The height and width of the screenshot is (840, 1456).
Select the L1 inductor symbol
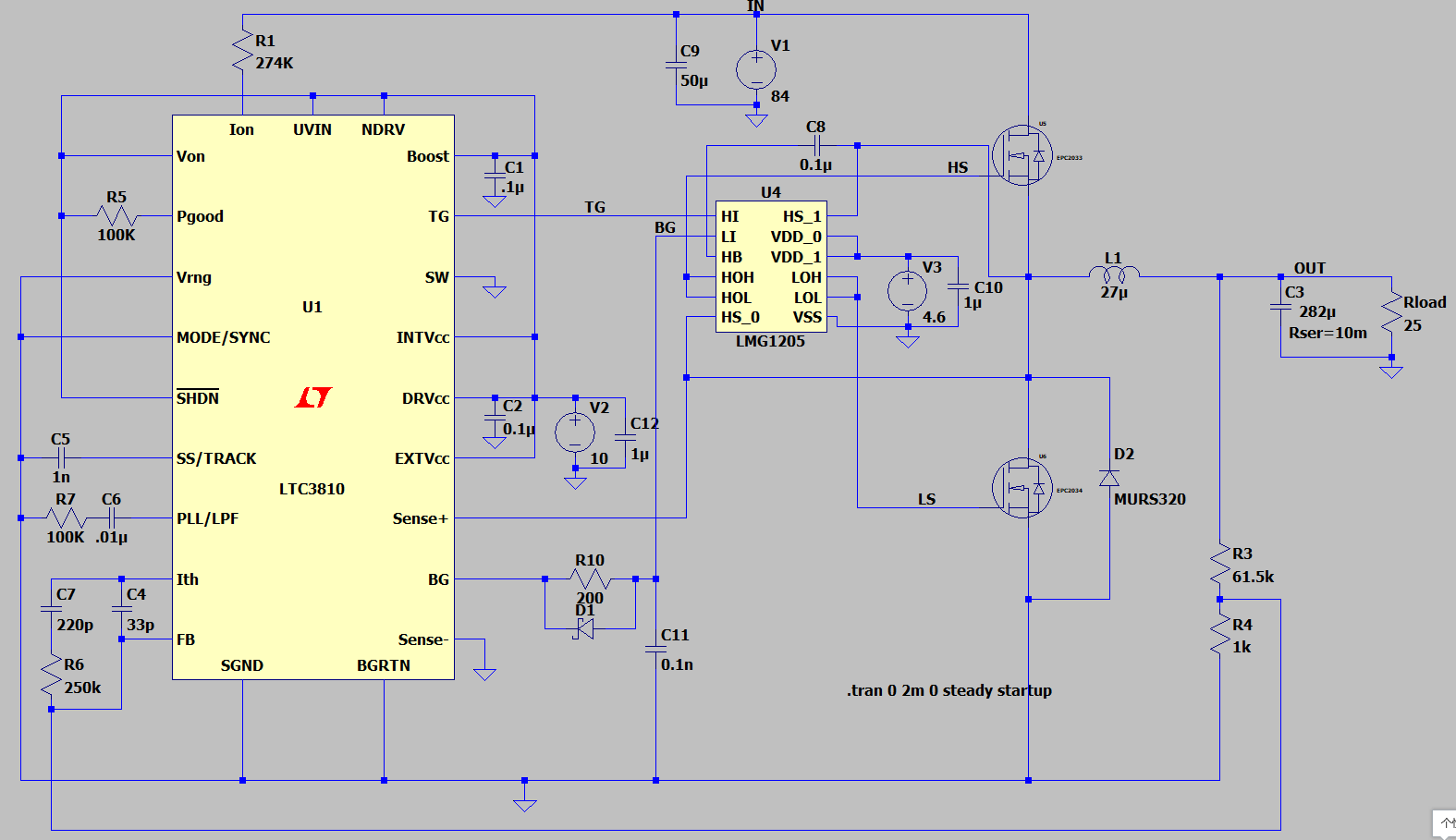(1114, 274)
